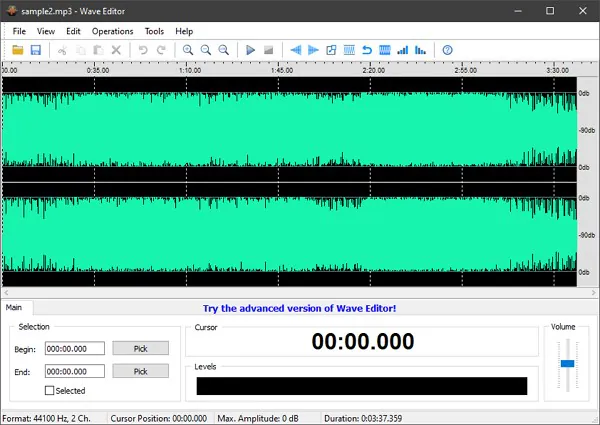Click the 0:35.00 mark on the time ruler
Viewport: 600px width, 425px height.
(98, 70)
